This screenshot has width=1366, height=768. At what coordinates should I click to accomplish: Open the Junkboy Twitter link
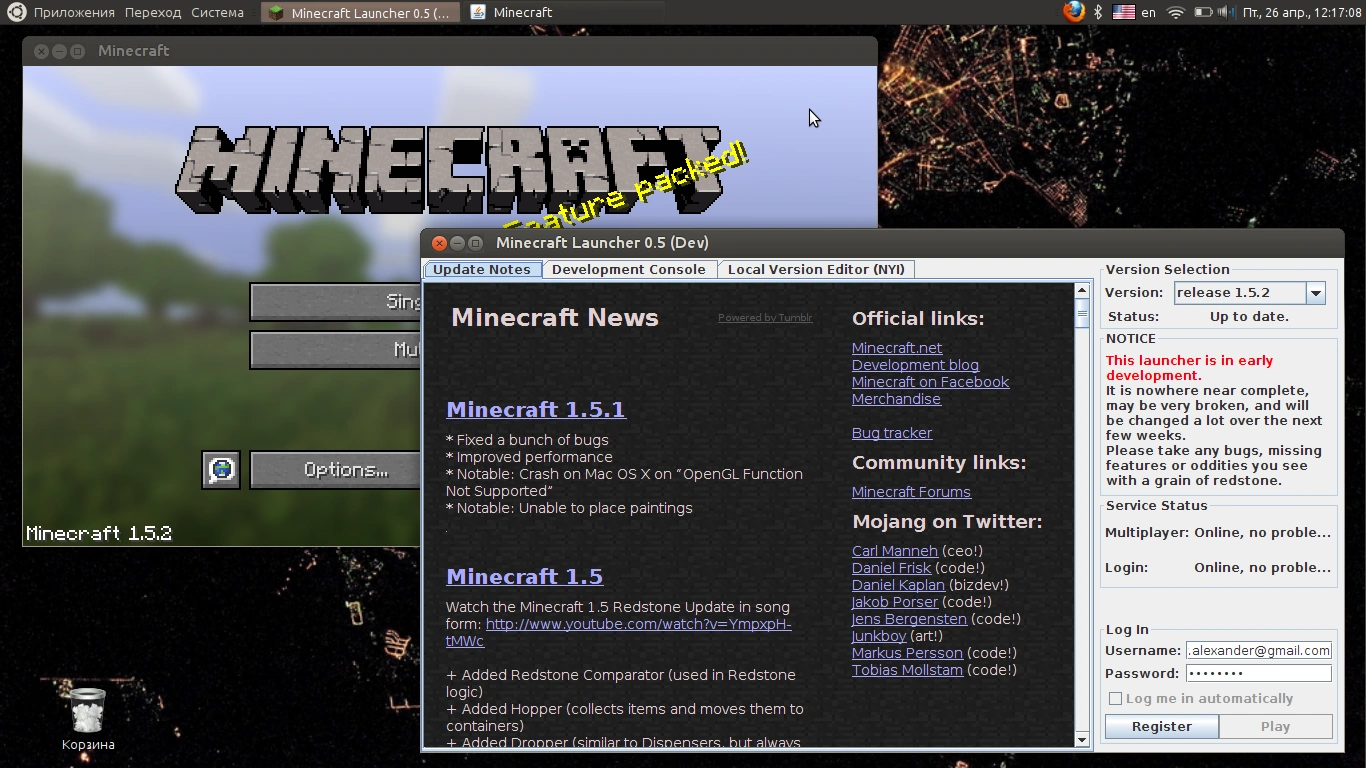pyautogui.click(x=879, y=636)
